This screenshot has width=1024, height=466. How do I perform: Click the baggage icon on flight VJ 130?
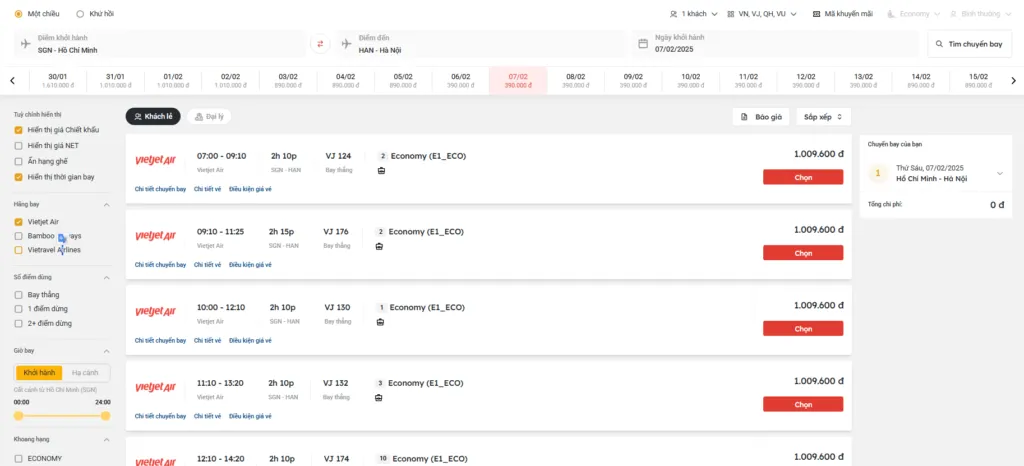point(381,322)
